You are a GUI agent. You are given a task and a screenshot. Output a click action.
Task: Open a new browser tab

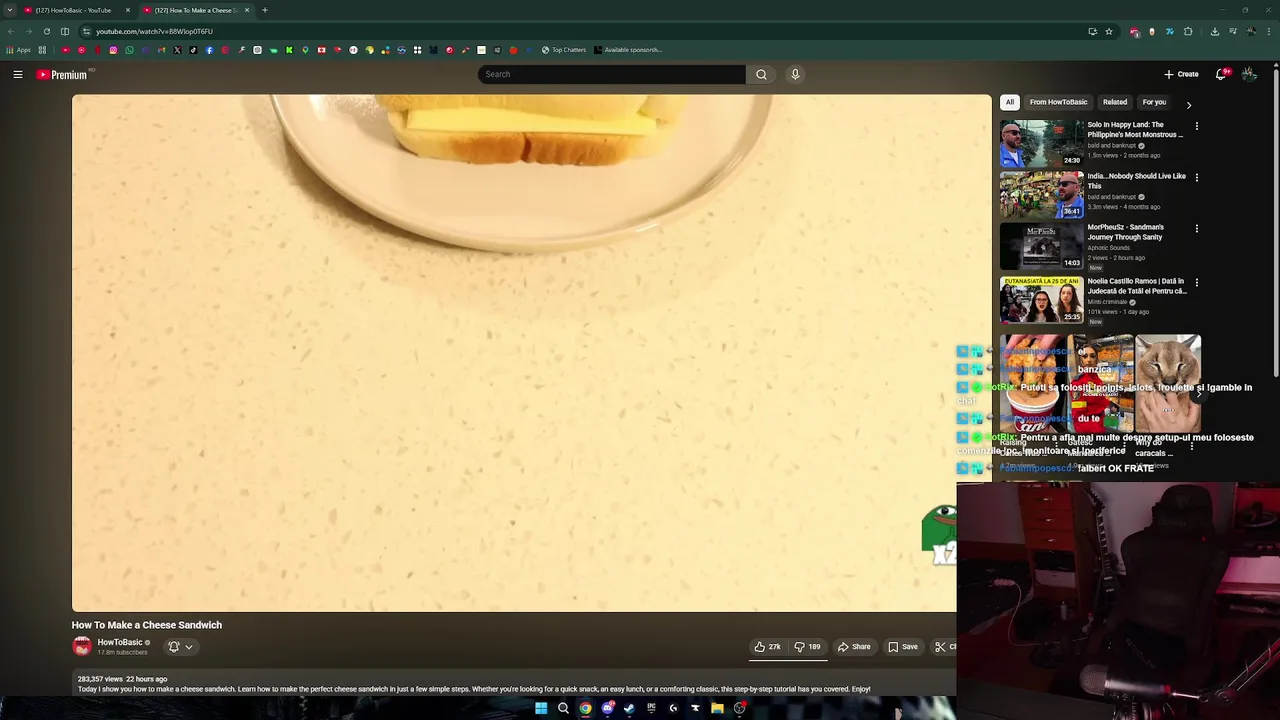coord(265,10)
